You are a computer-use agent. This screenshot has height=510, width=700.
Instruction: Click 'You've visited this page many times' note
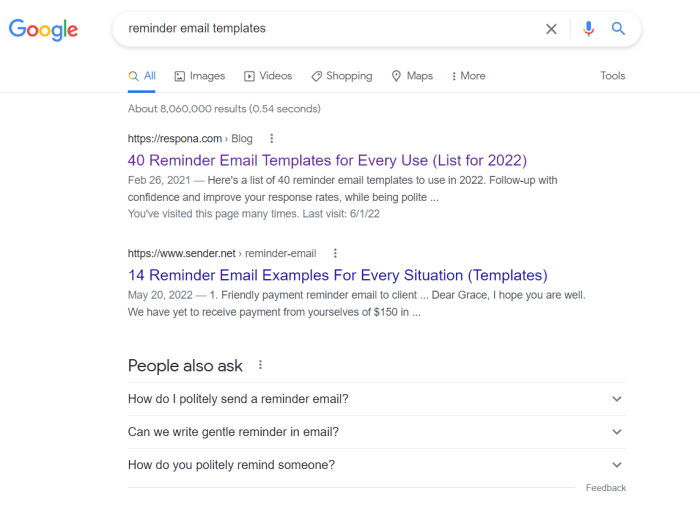click(254, 214)
